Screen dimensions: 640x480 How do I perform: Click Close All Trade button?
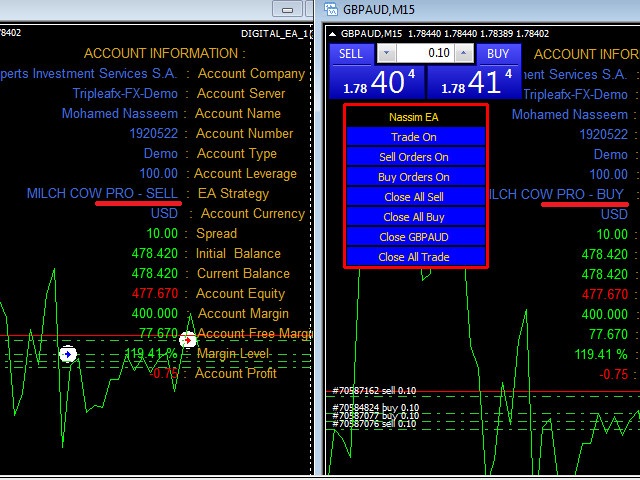pos(416,257)
